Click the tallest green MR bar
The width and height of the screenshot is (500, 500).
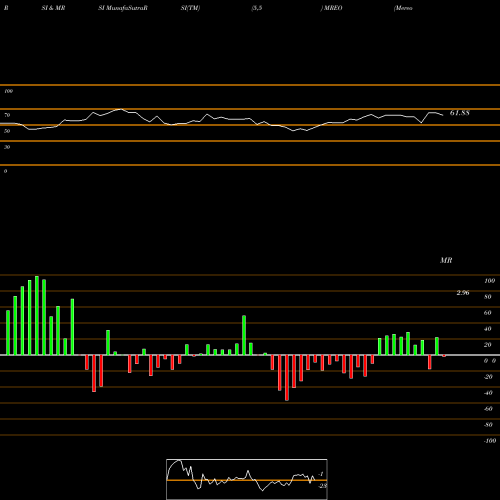37,315
